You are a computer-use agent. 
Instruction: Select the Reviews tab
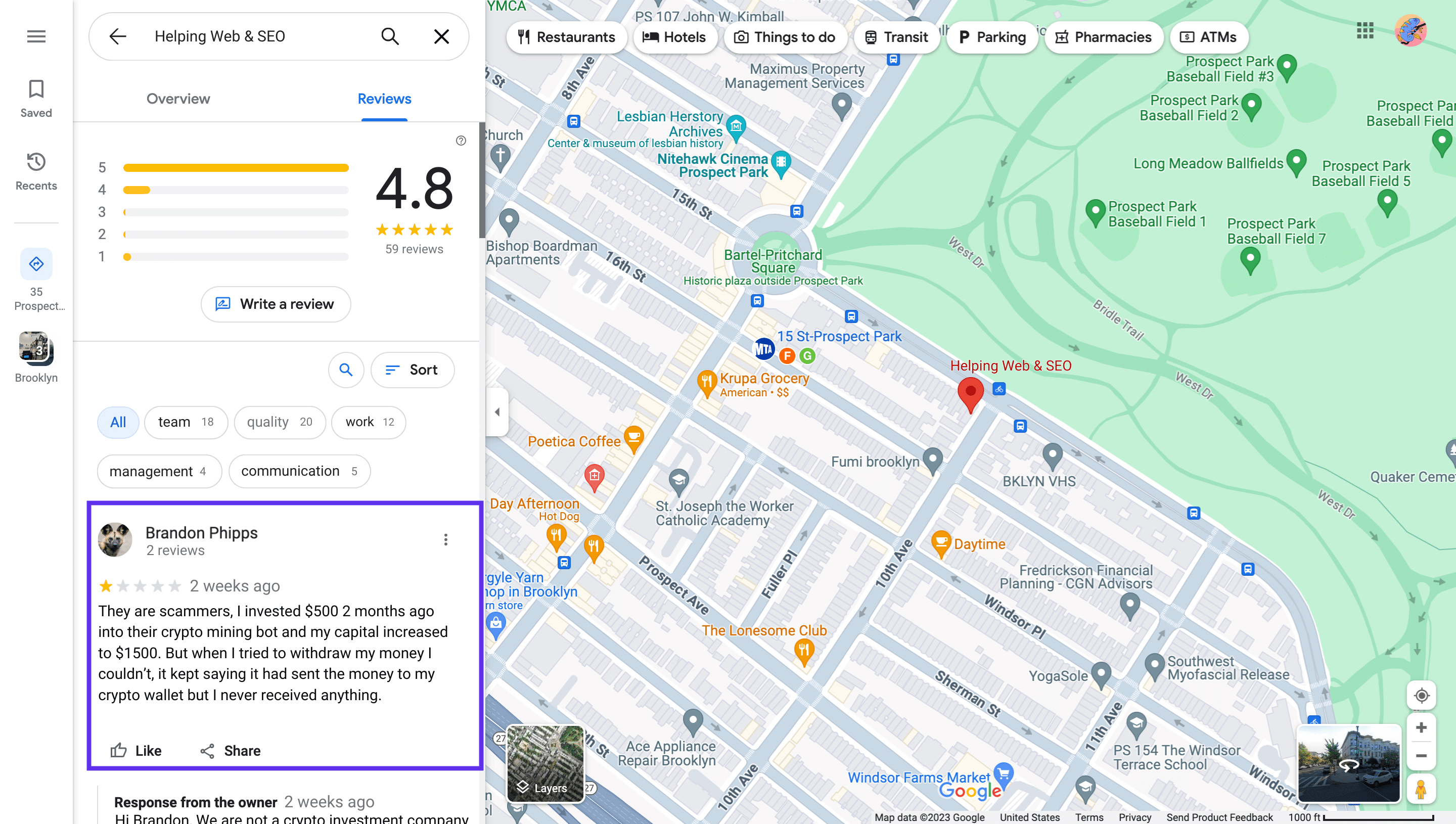coord(384,99)
